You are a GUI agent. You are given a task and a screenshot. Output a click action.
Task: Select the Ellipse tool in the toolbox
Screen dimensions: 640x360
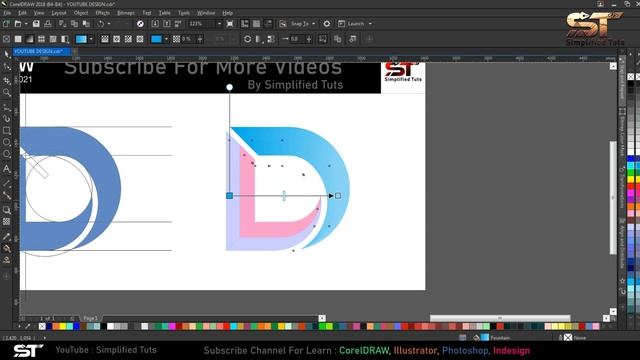7,142
